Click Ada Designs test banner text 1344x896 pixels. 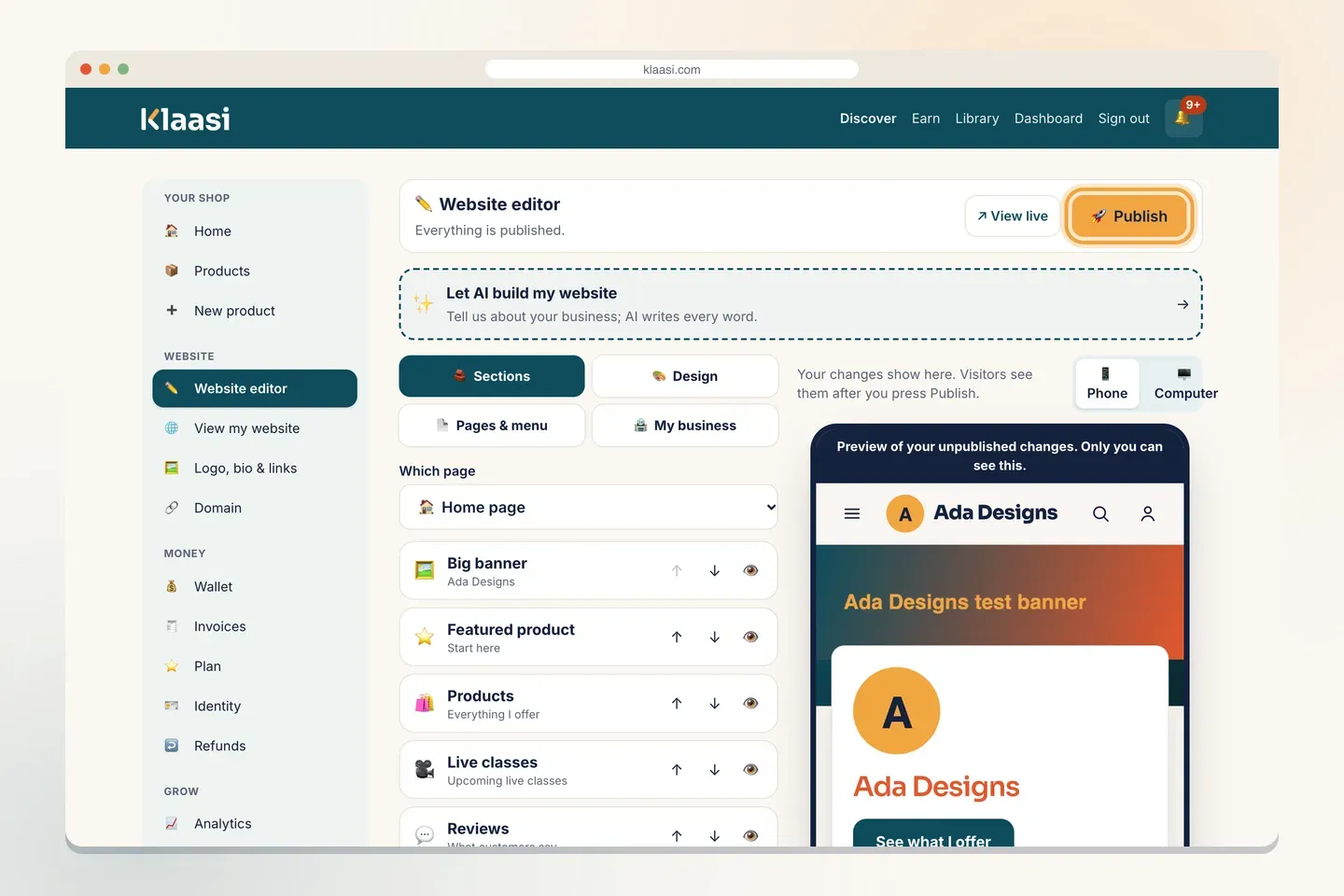(965, 602)
